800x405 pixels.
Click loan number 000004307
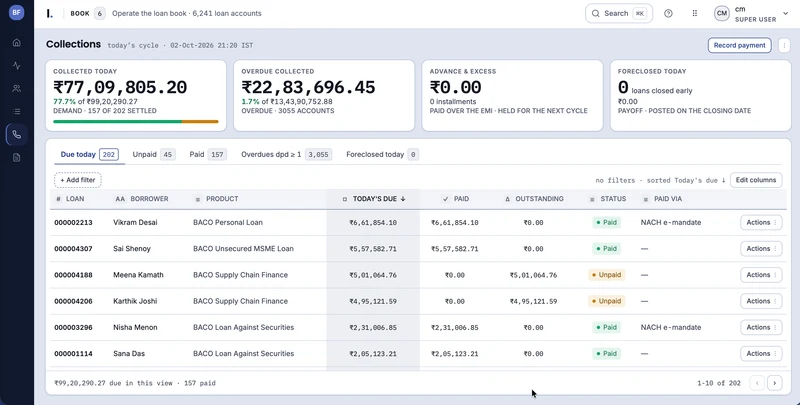pyautogui.click(x=73, y=249)
